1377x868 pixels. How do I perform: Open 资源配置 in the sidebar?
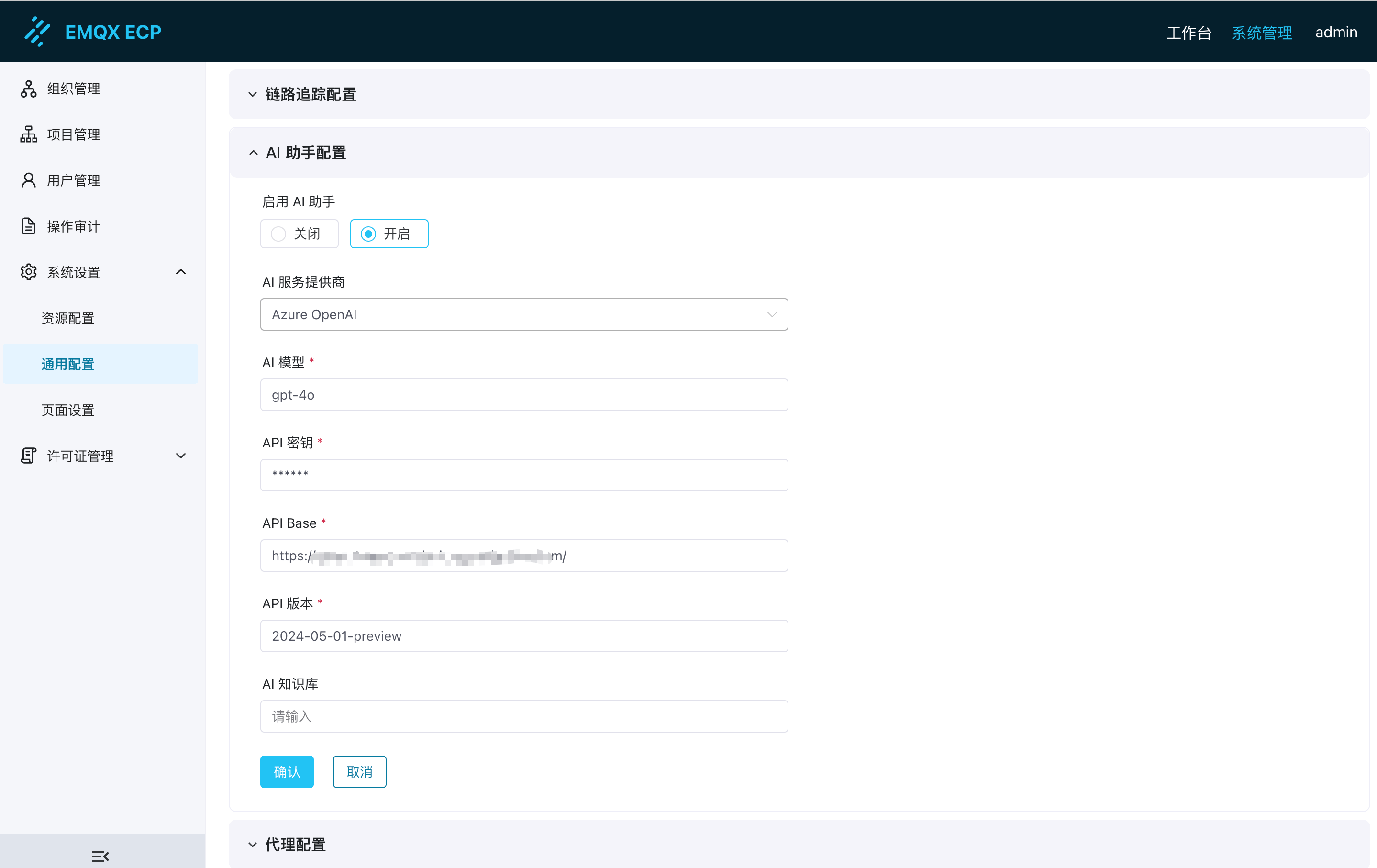[x=68, y=318]
